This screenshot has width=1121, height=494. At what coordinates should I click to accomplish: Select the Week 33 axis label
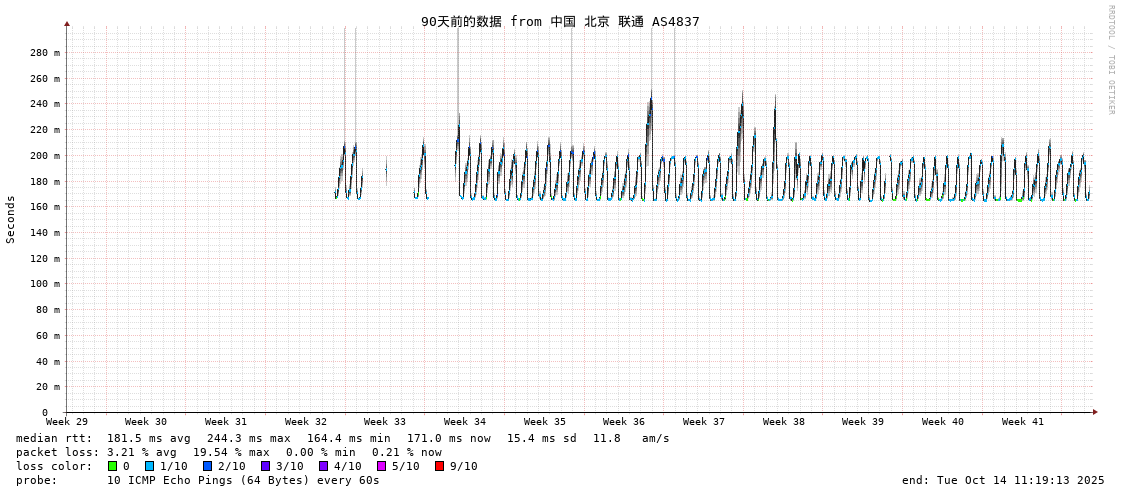coord(385,422)
